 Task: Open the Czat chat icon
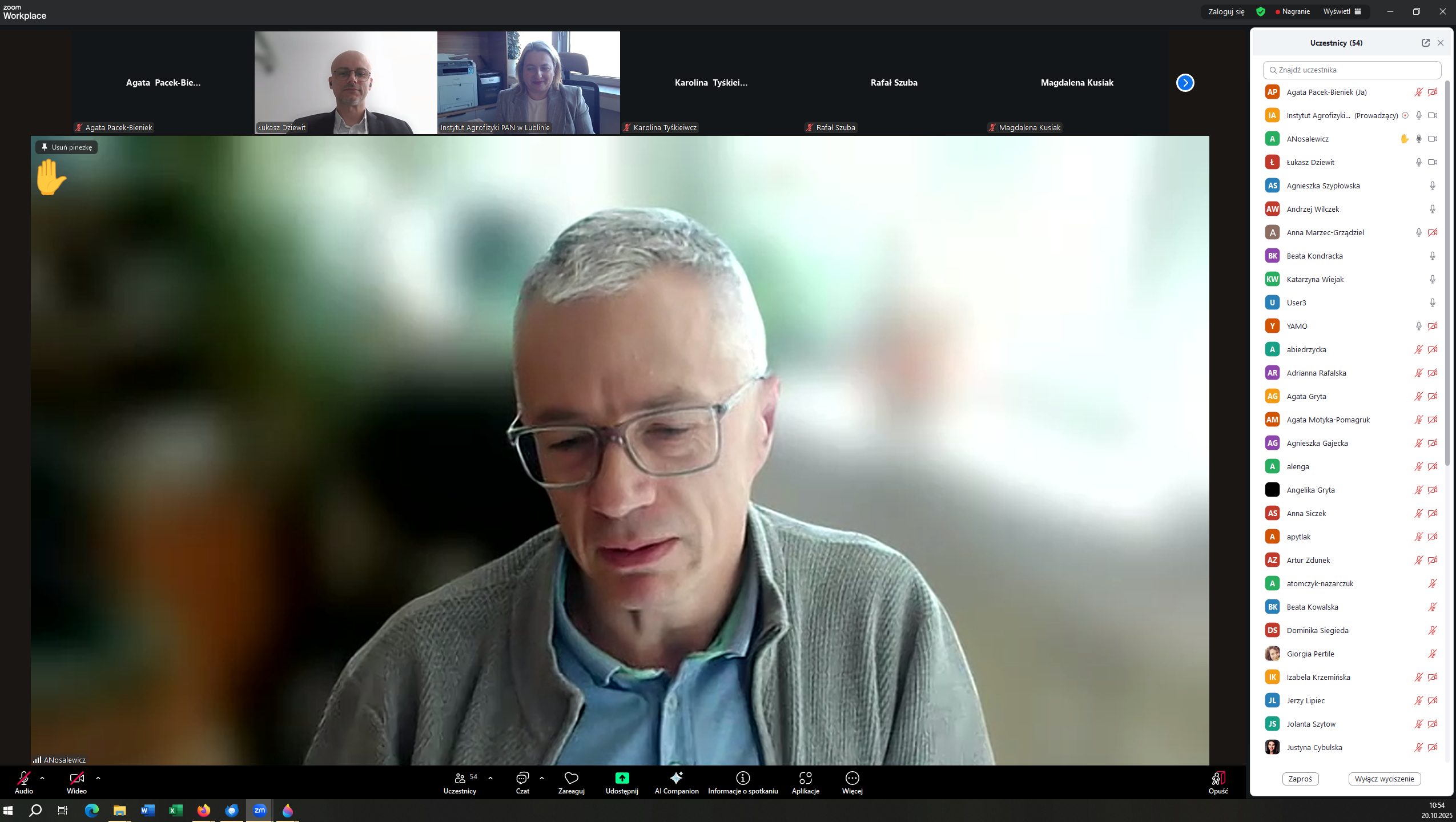click(522, 778)
